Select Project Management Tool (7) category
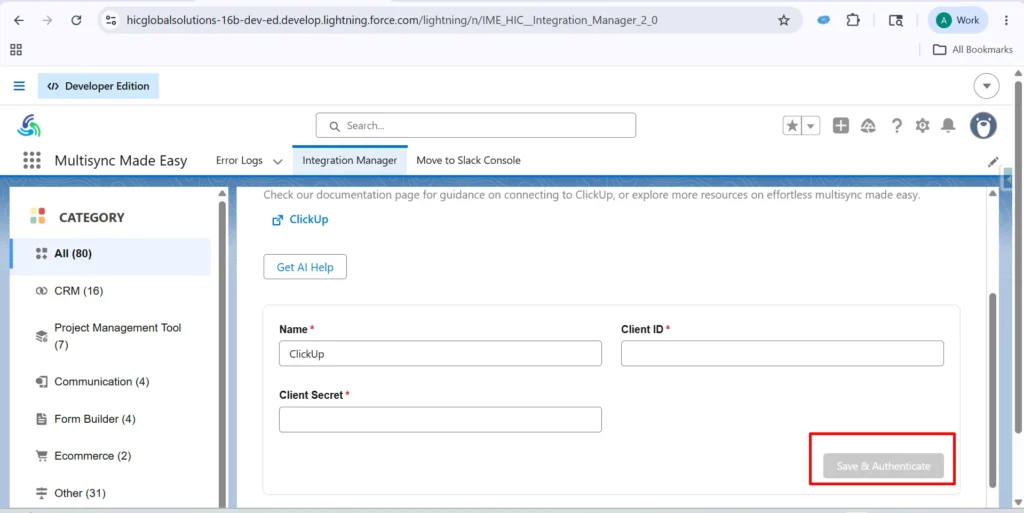This screenshot has width=1024, height=513. [x=111, y=336]
